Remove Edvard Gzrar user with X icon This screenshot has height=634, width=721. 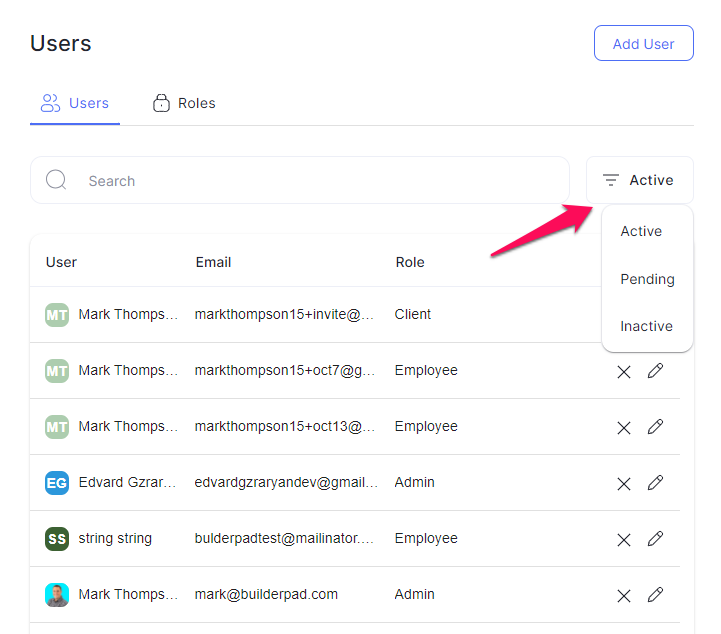pyautogui.click(x=624, y=484)
